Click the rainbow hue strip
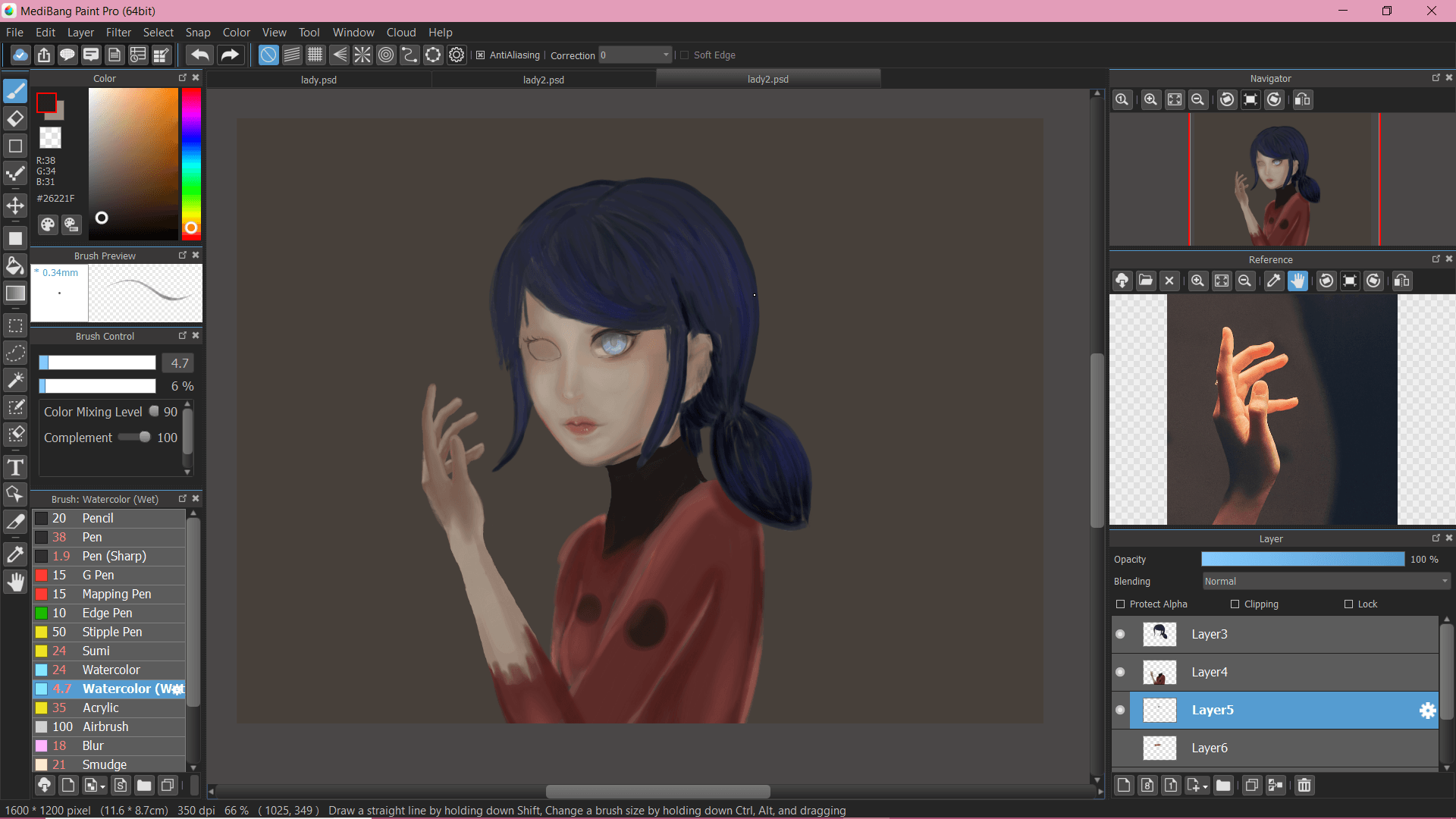Image resolution: width=1456 pixels, height=819 pixels. pos(191,164)
